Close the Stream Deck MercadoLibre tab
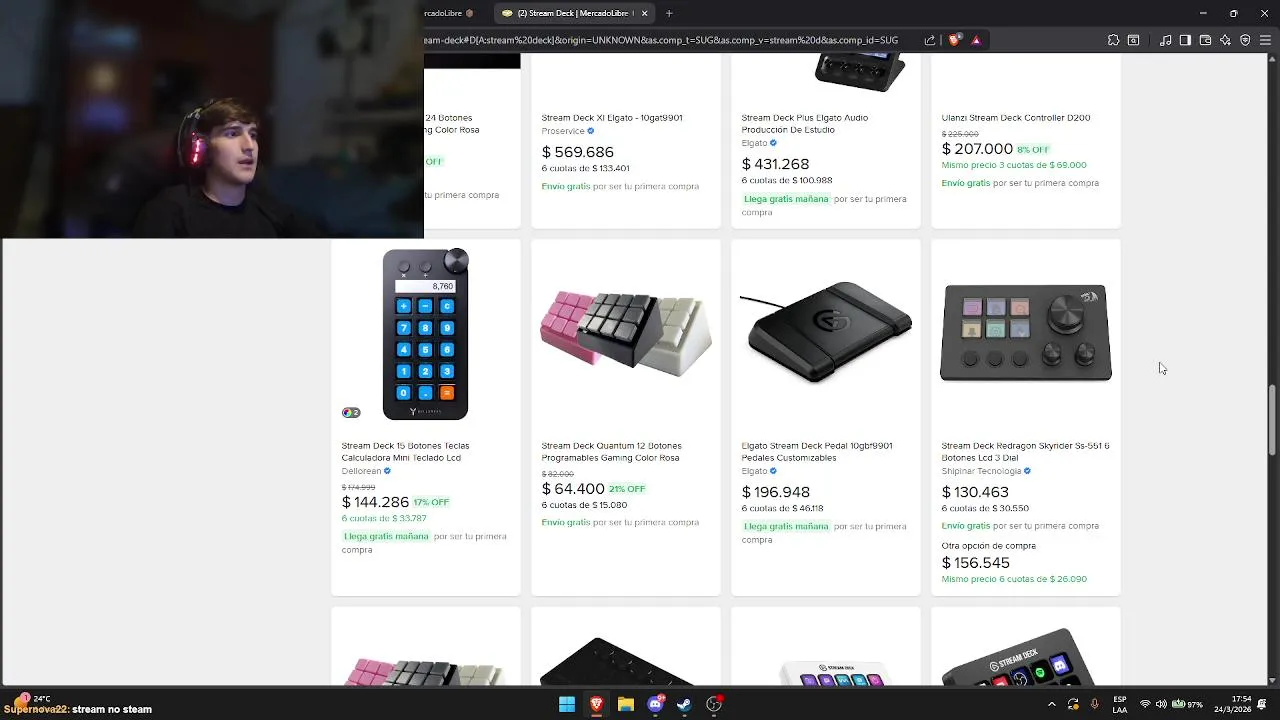 click(x=644, y=13)
